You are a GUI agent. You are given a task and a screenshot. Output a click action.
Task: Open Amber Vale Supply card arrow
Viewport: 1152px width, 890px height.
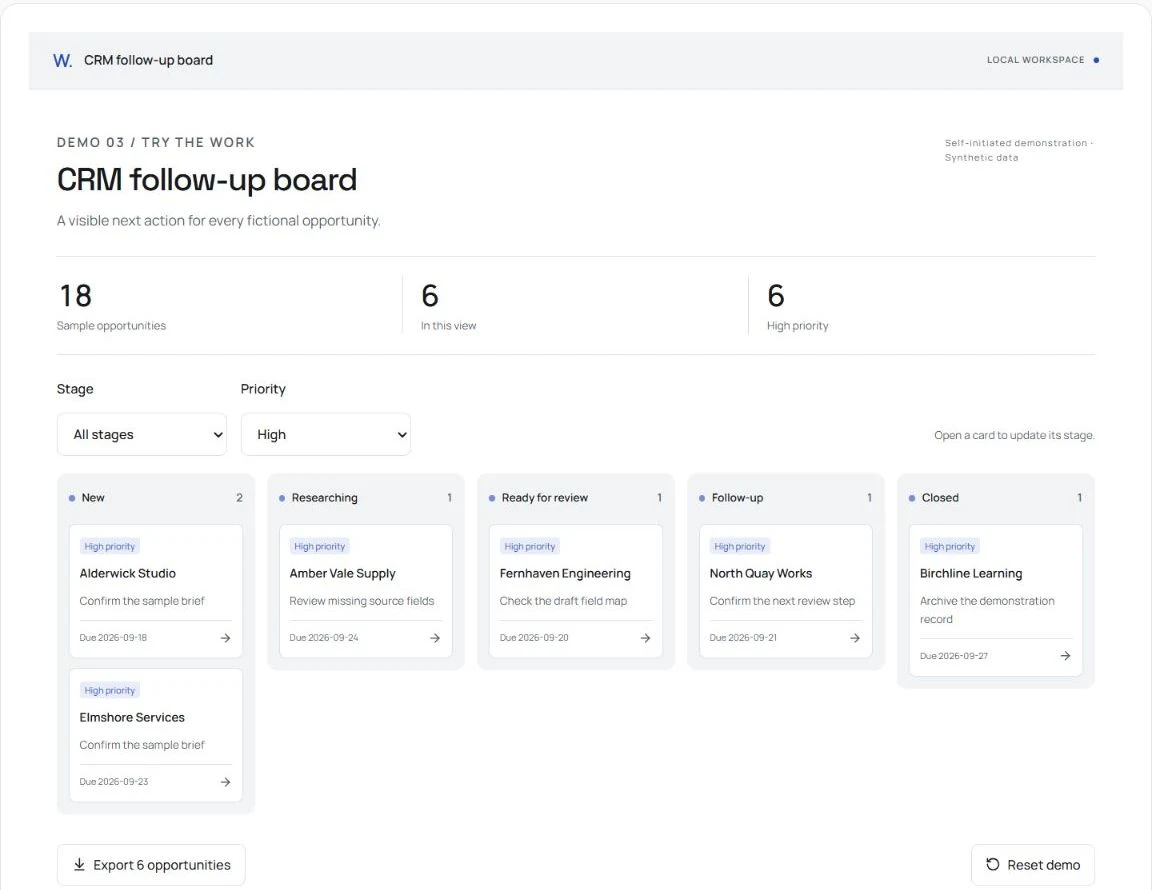coord(435,638)
